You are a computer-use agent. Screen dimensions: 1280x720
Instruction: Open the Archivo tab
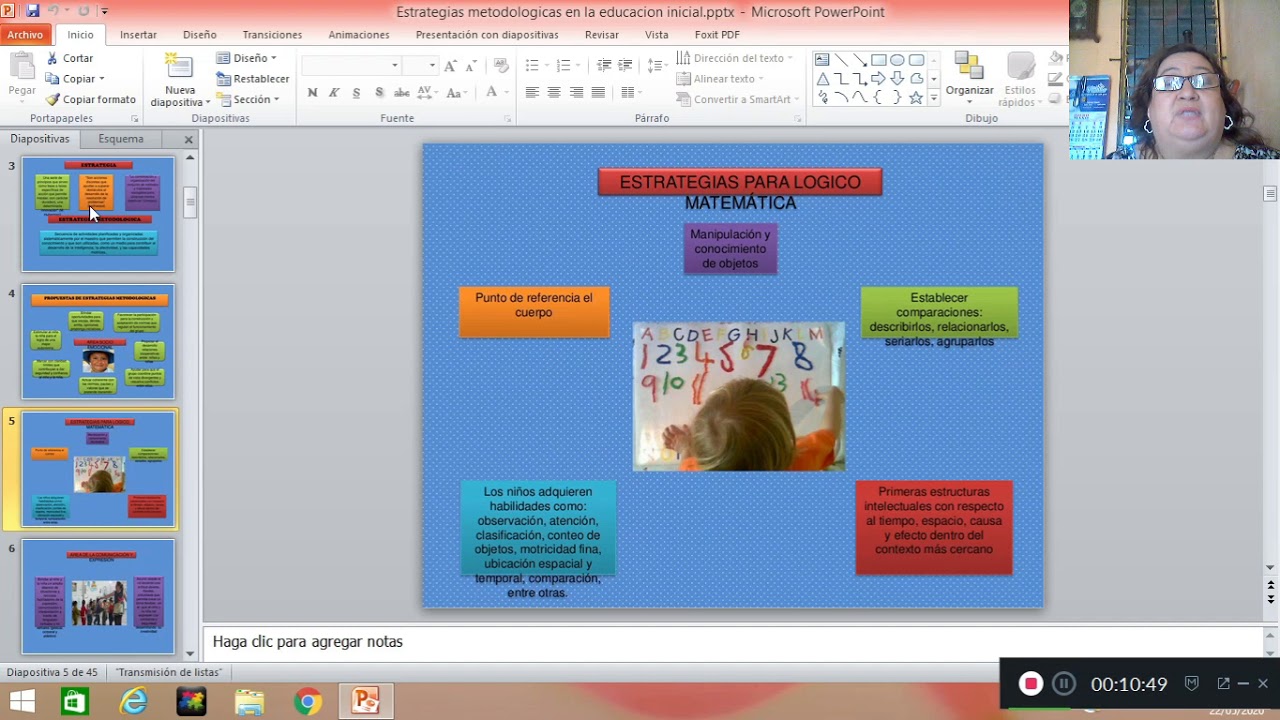tap(25, 34)
